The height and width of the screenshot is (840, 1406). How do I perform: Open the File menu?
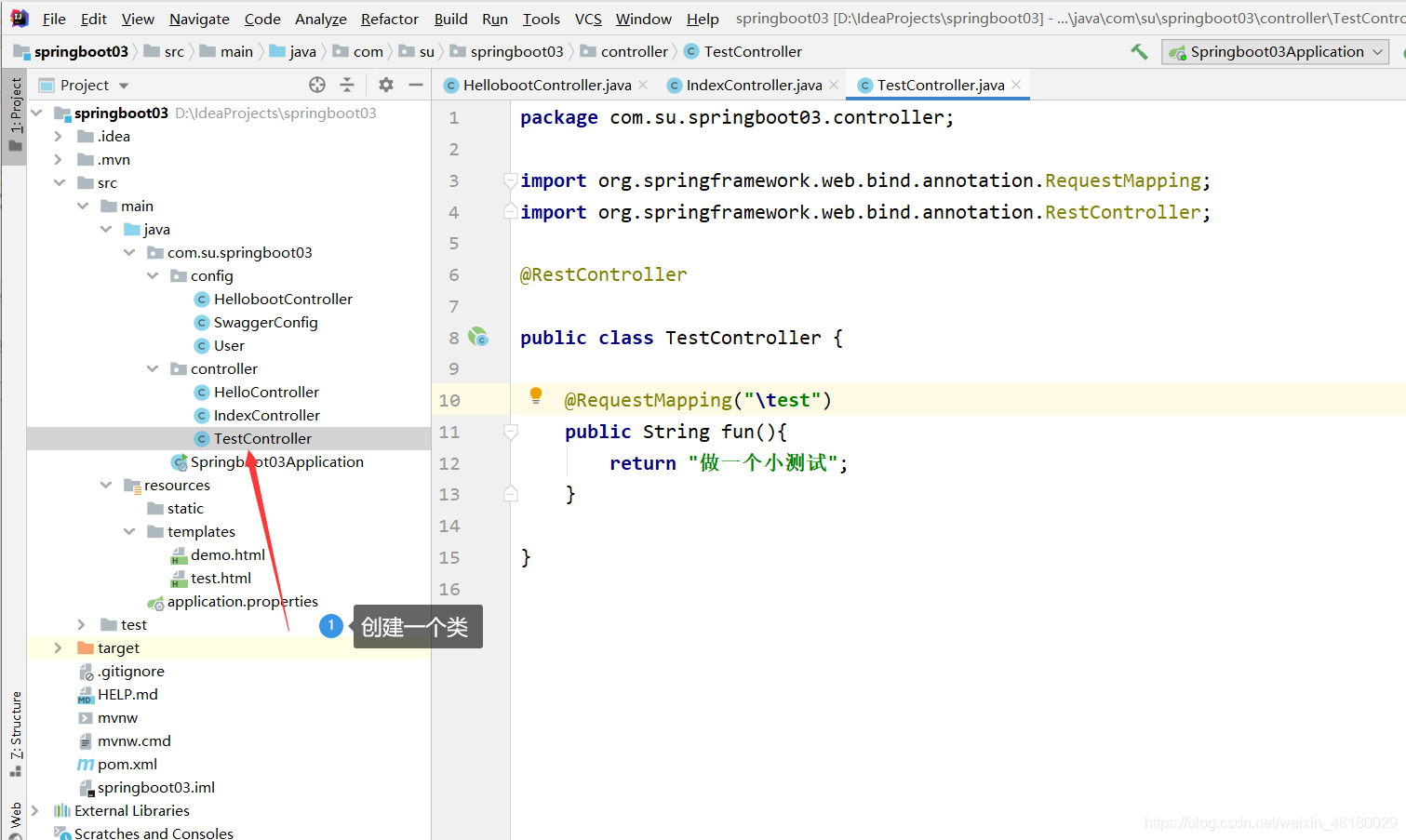pyautogui.click(x=54, y=19)
